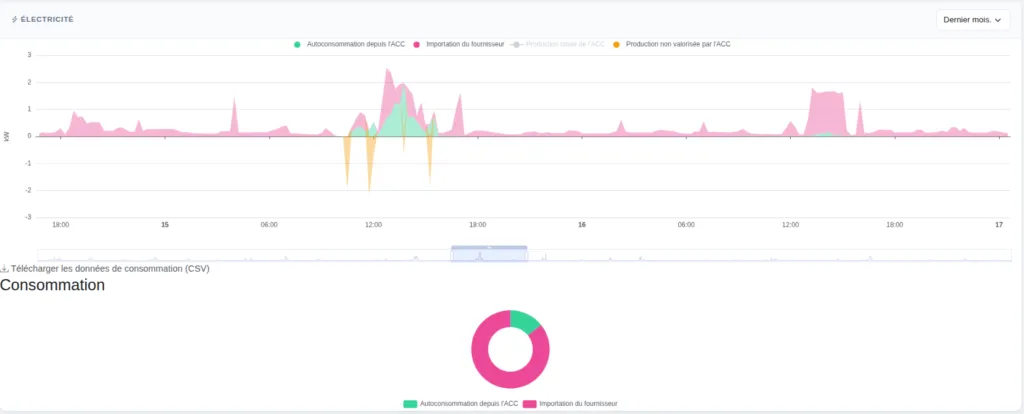Image resolution: width=1024 pixels, height=414 pixels.
Task: Toggle 'Importation du fournisseur' chart legend series
Action: (458, 44)
